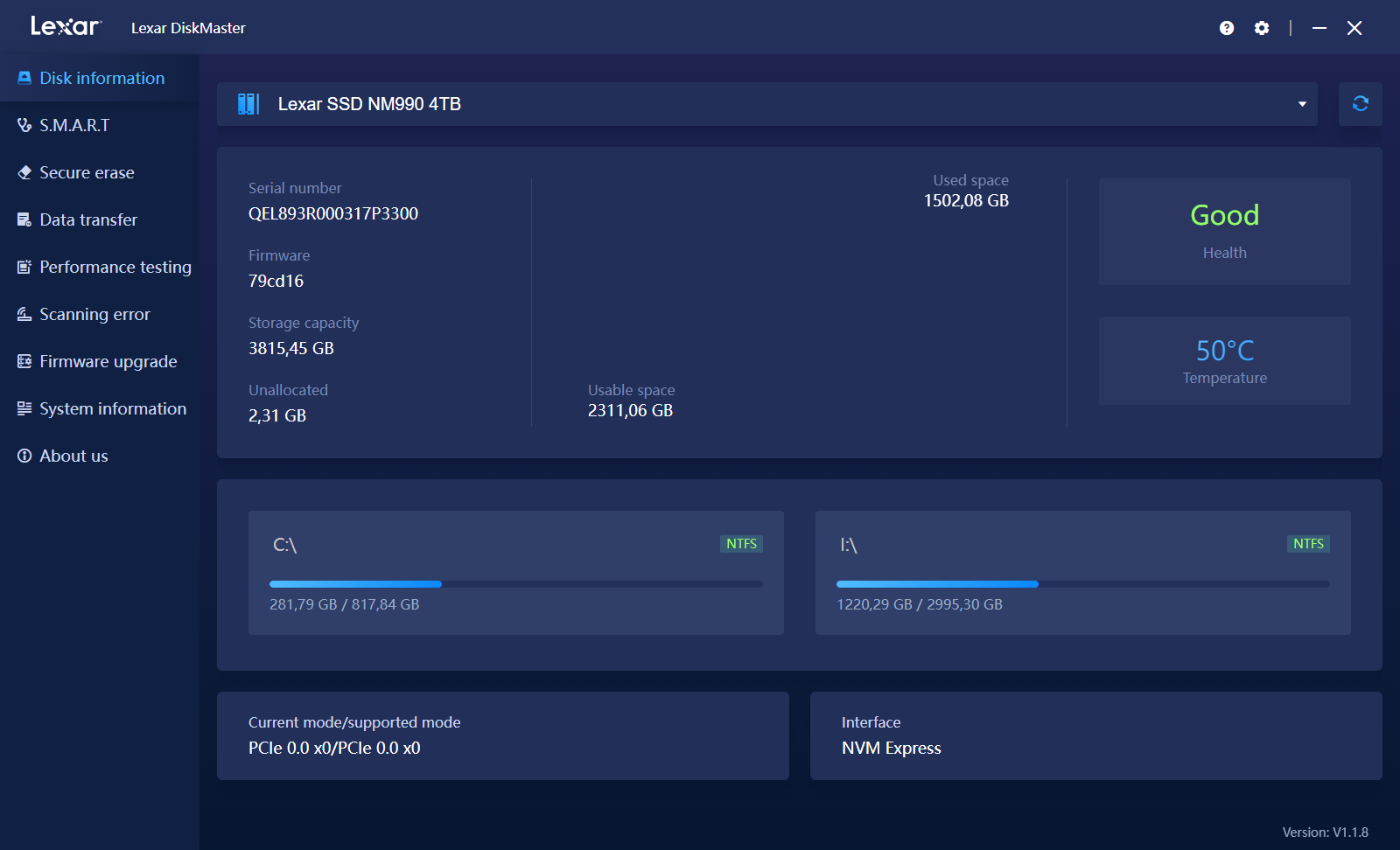Image resolution: width=1400 pixels, height=850 pixels.
Task: Select Lexar SSD NM990 4TB drive field
Action: pyautogui.click(x=767, y=104)
